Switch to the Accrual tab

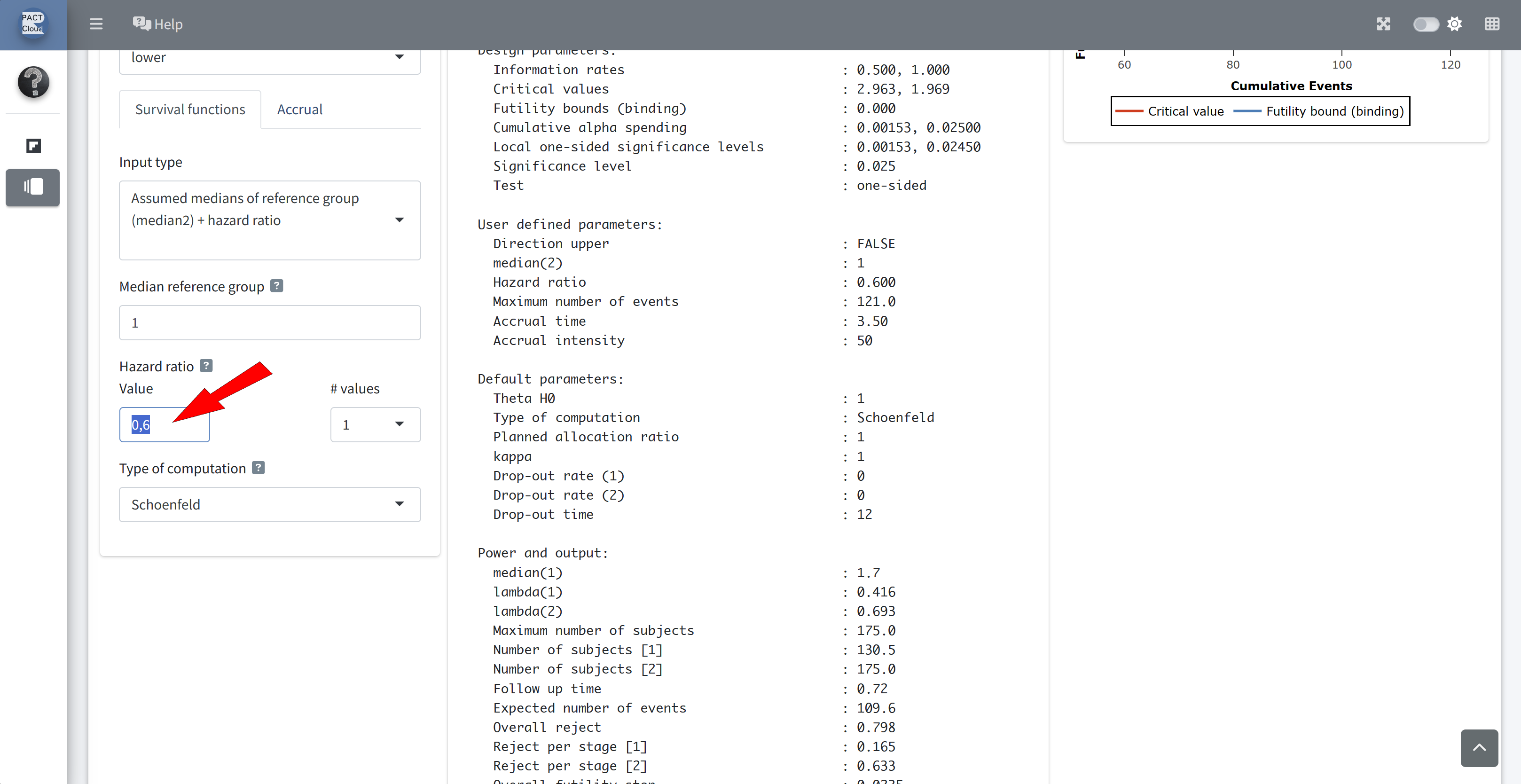pyautogui.click(x=299, y=109)
